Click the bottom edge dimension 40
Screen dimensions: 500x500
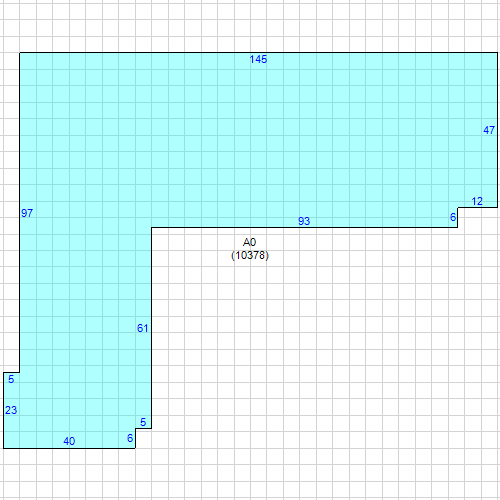tap(69, 441)
